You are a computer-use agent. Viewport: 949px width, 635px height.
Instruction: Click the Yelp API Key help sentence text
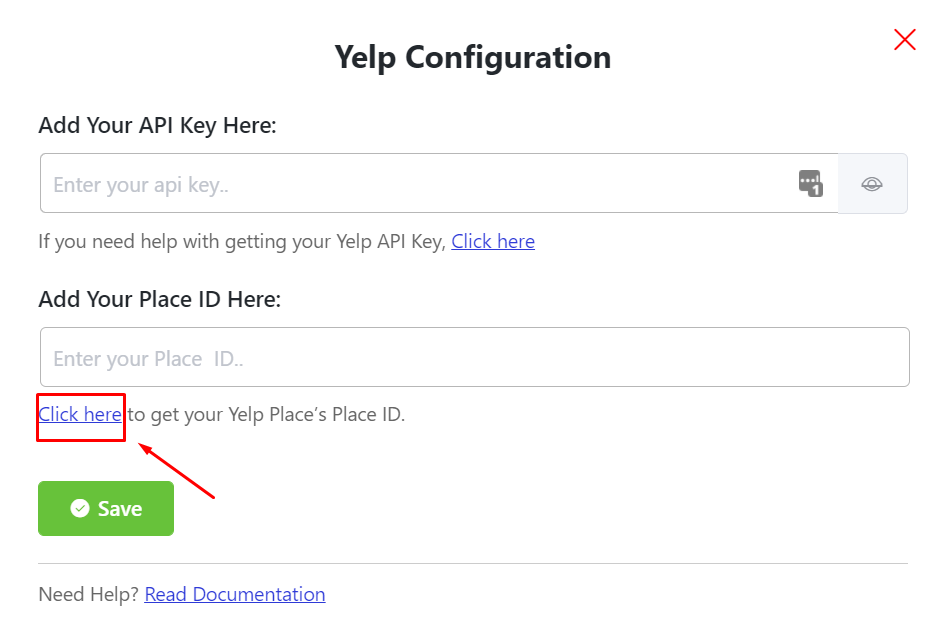(x=241, y=242)
